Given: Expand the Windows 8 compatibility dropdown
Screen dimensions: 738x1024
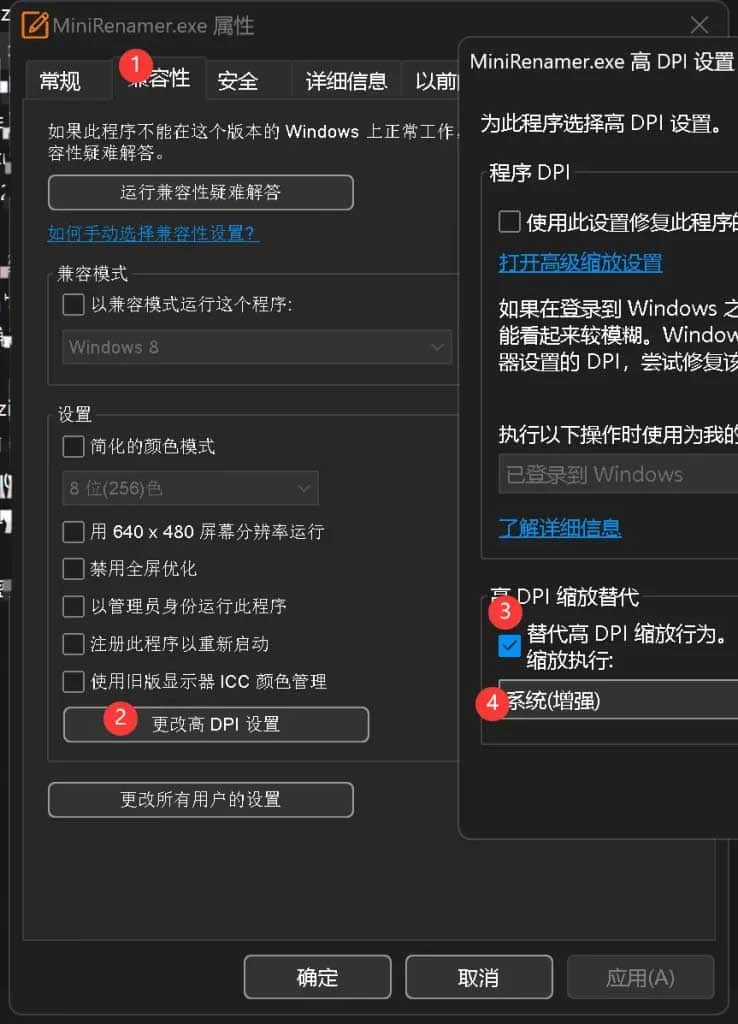Looking at the screenshot, I should (x=257, y=347).
